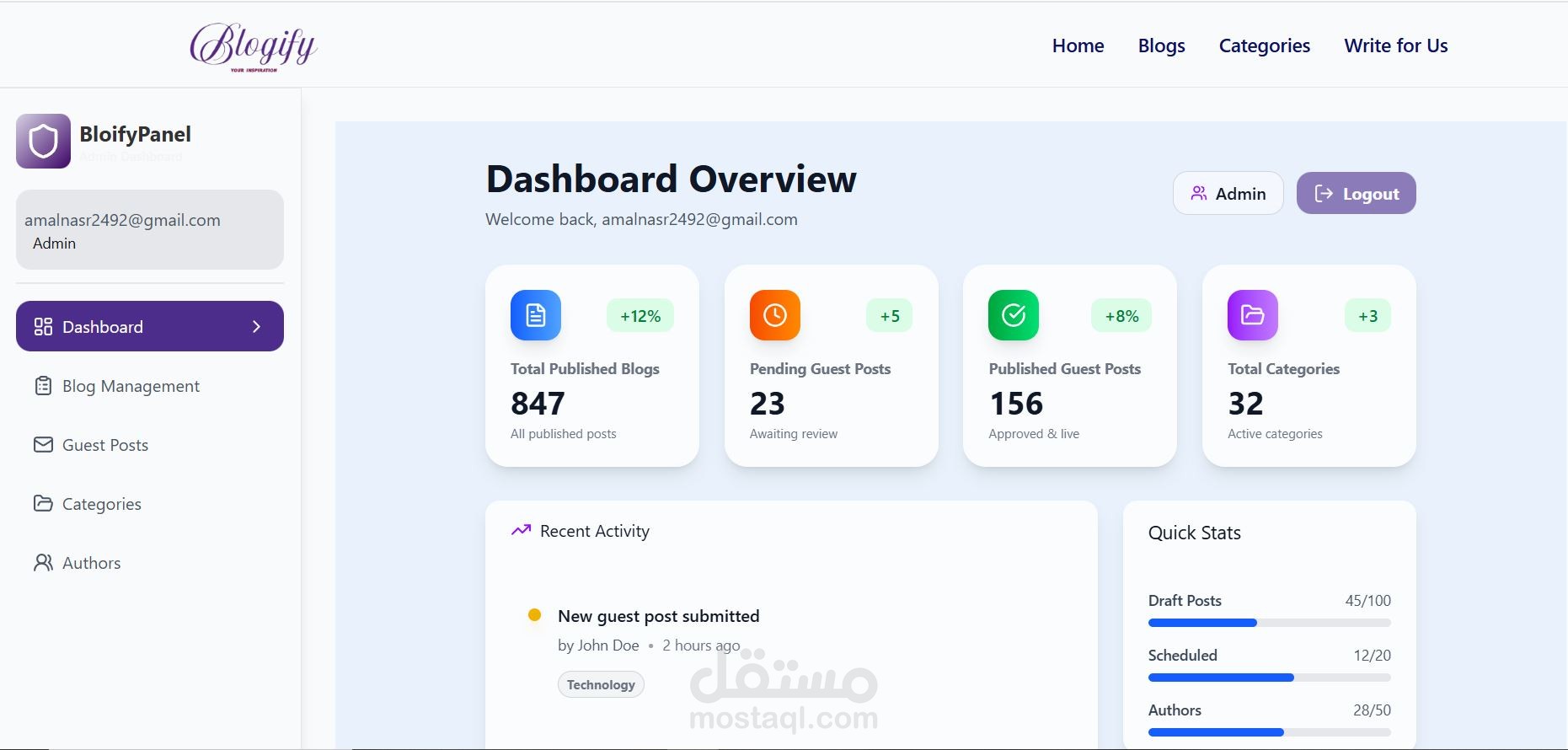Go to Blog Management in sidebar
1568x750 pixels.
[x=150, y=386]
